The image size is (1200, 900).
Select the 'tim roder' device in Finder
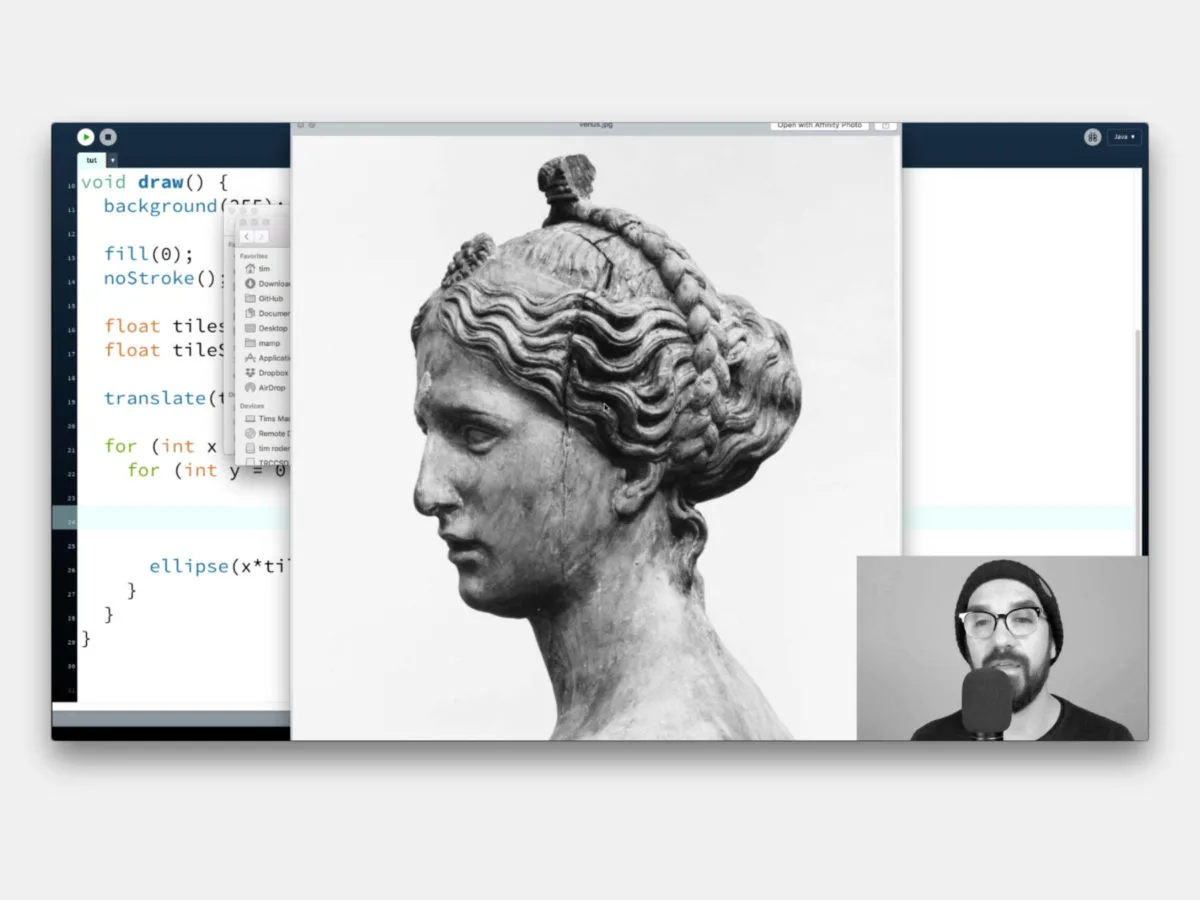click(x=267, y=449)
